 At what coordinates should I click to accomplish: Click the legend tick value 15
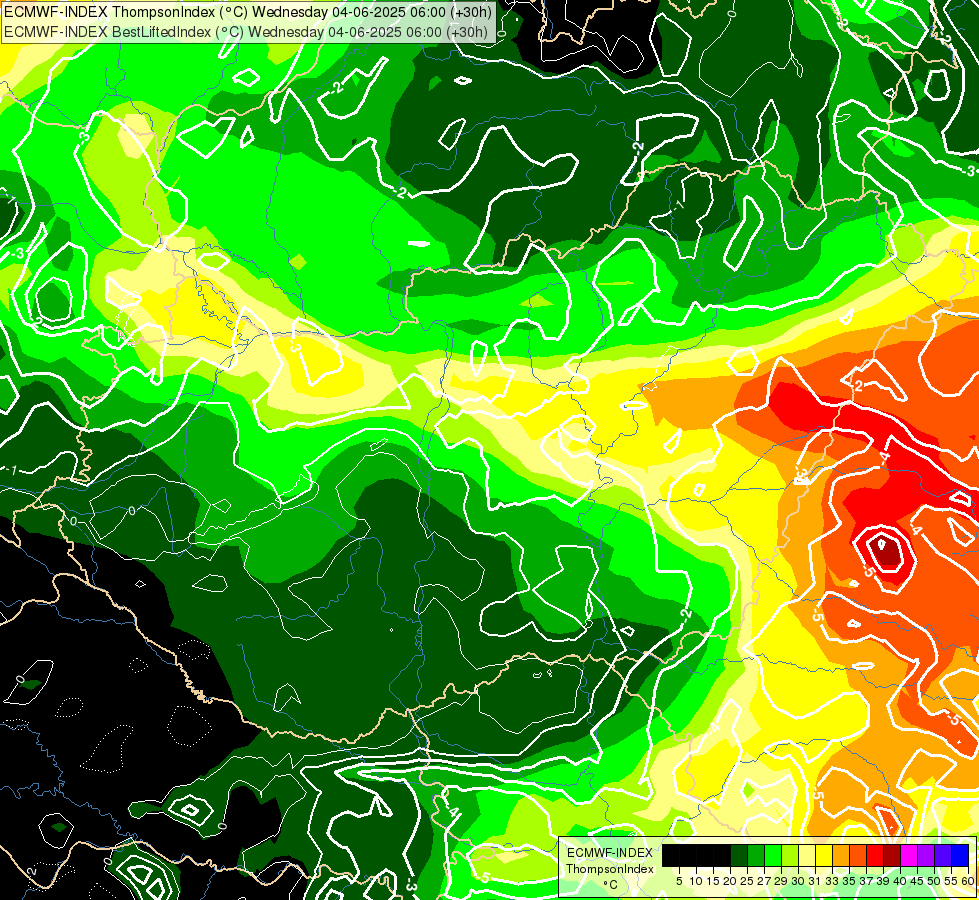click(x=714, y=881)
